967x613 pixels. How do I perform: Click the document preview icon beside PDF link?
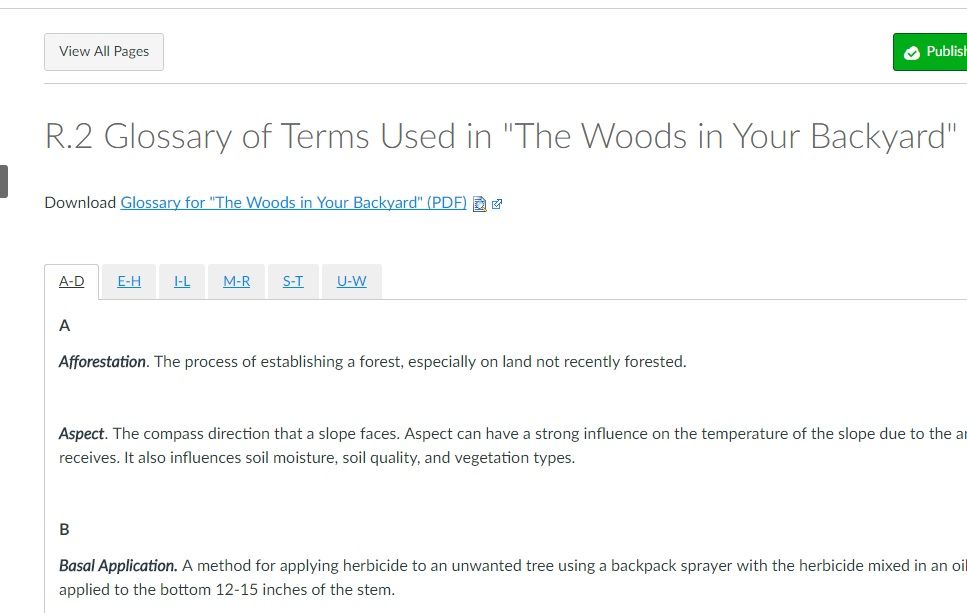[x=479, y=203]
